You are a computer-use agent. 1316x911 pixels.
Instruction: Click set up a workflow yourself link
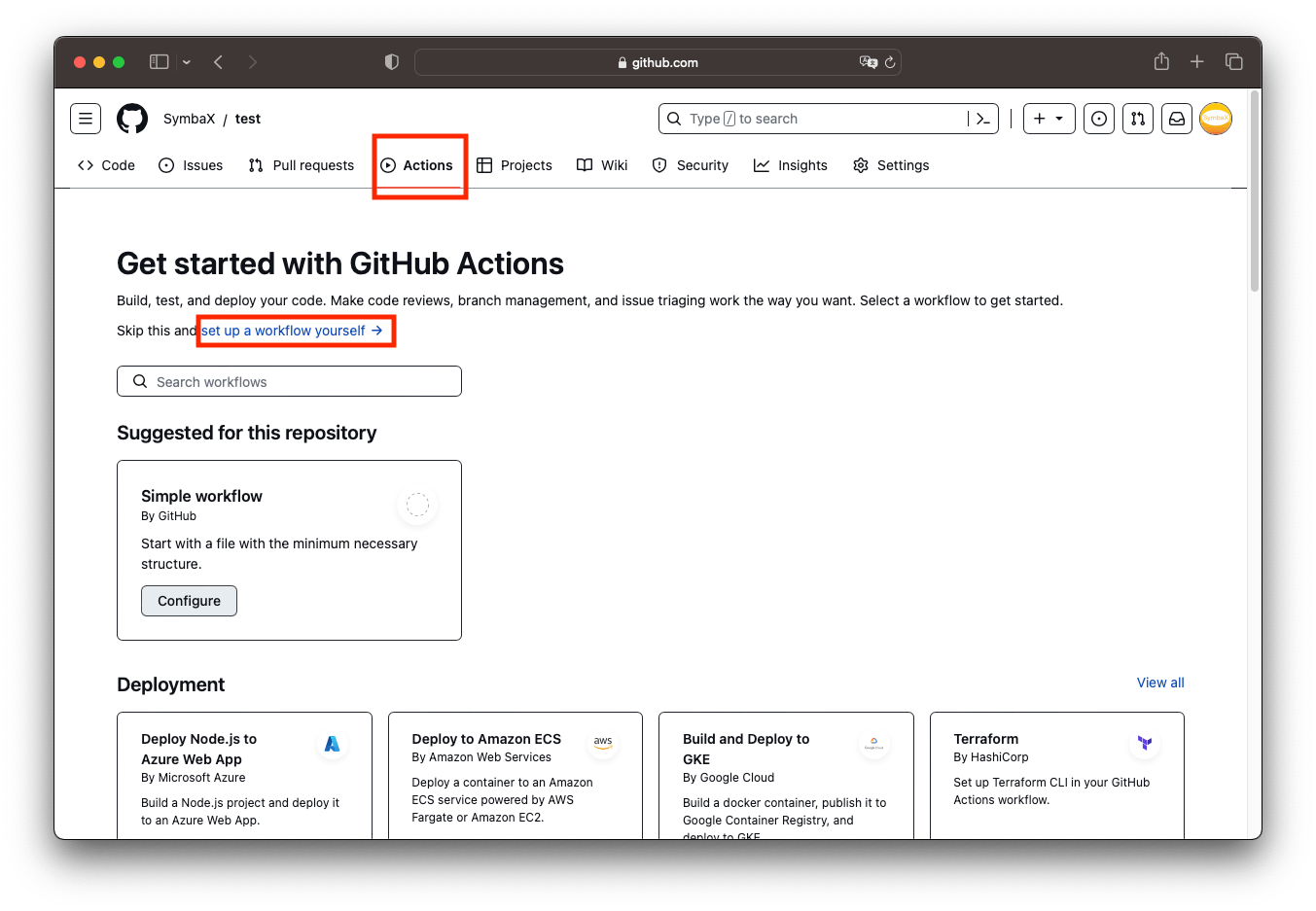pos(292,331)
